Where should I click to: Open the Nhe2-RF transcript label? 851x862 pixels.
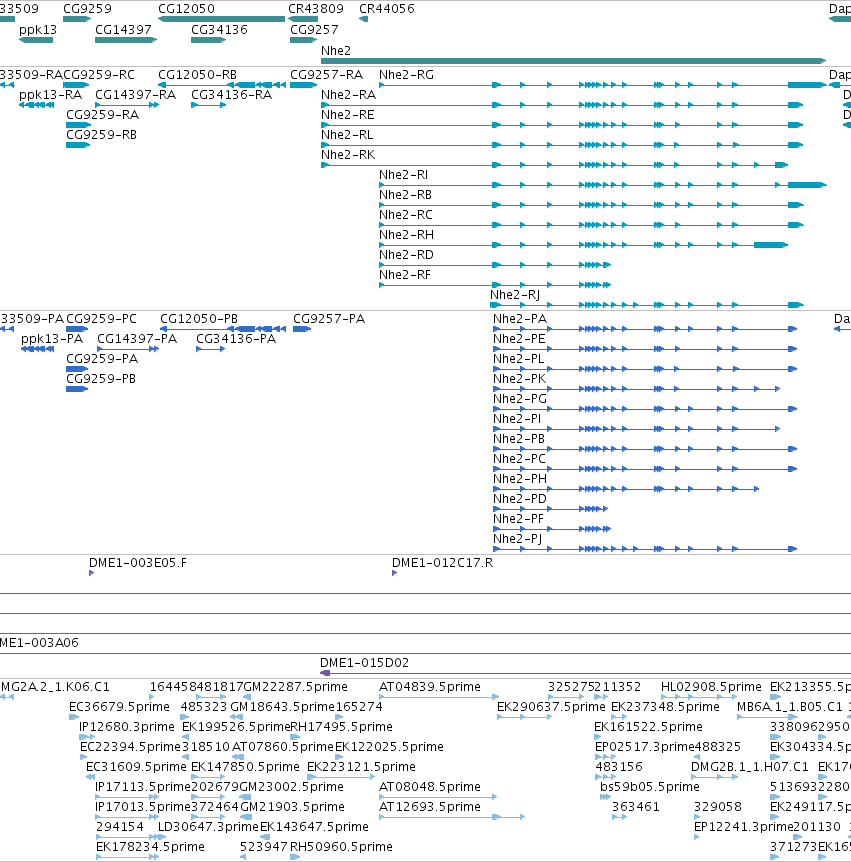coord(405,274)
